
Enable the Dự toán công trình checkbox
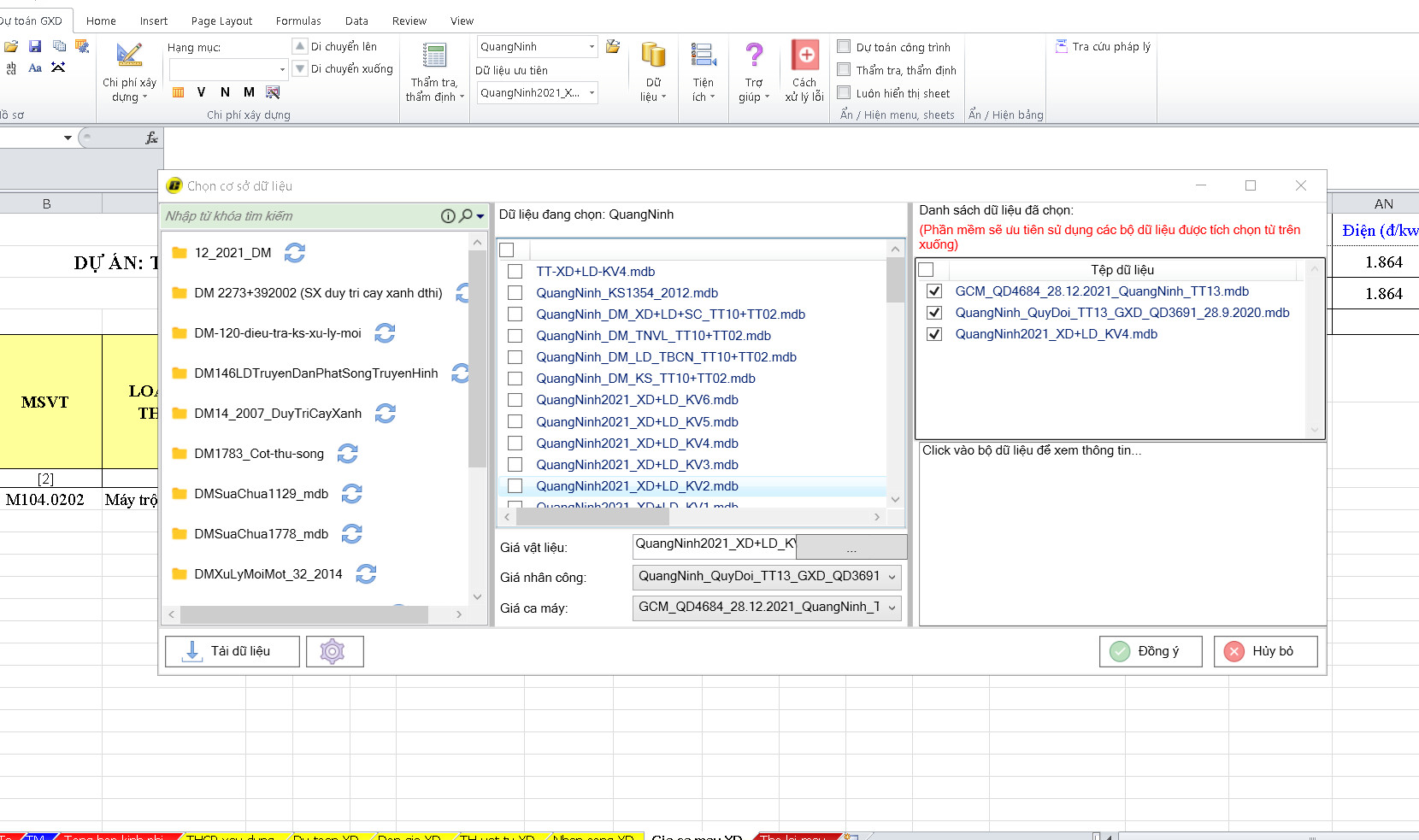click(x=845, y=47)
